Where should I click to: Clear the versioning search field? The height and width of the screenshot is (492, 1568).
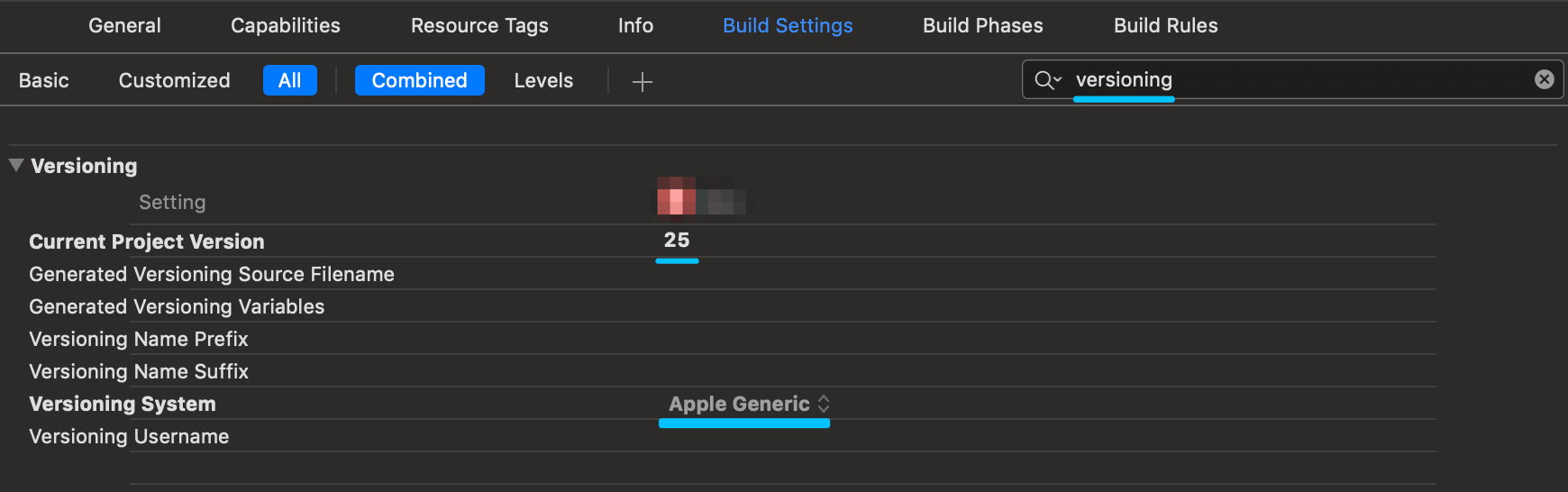1544,79
